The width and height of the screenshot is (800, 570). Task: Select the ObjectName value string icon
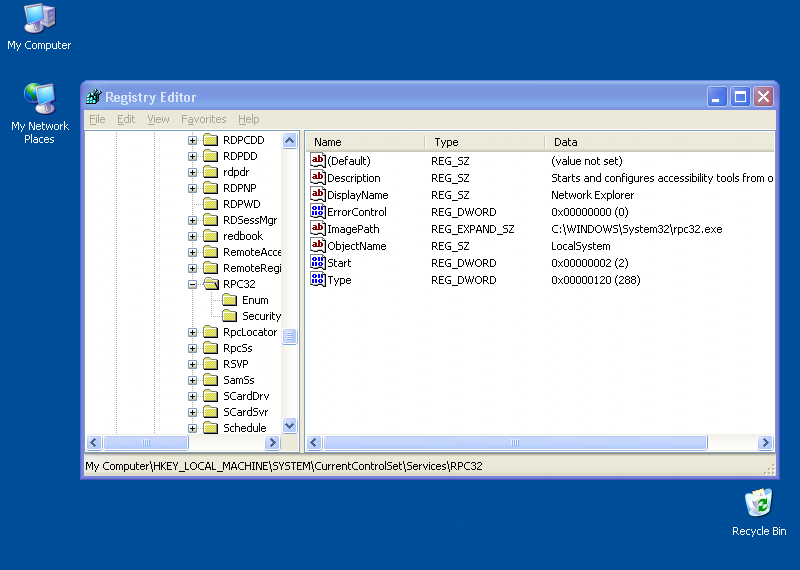click(x=317, y=245)
